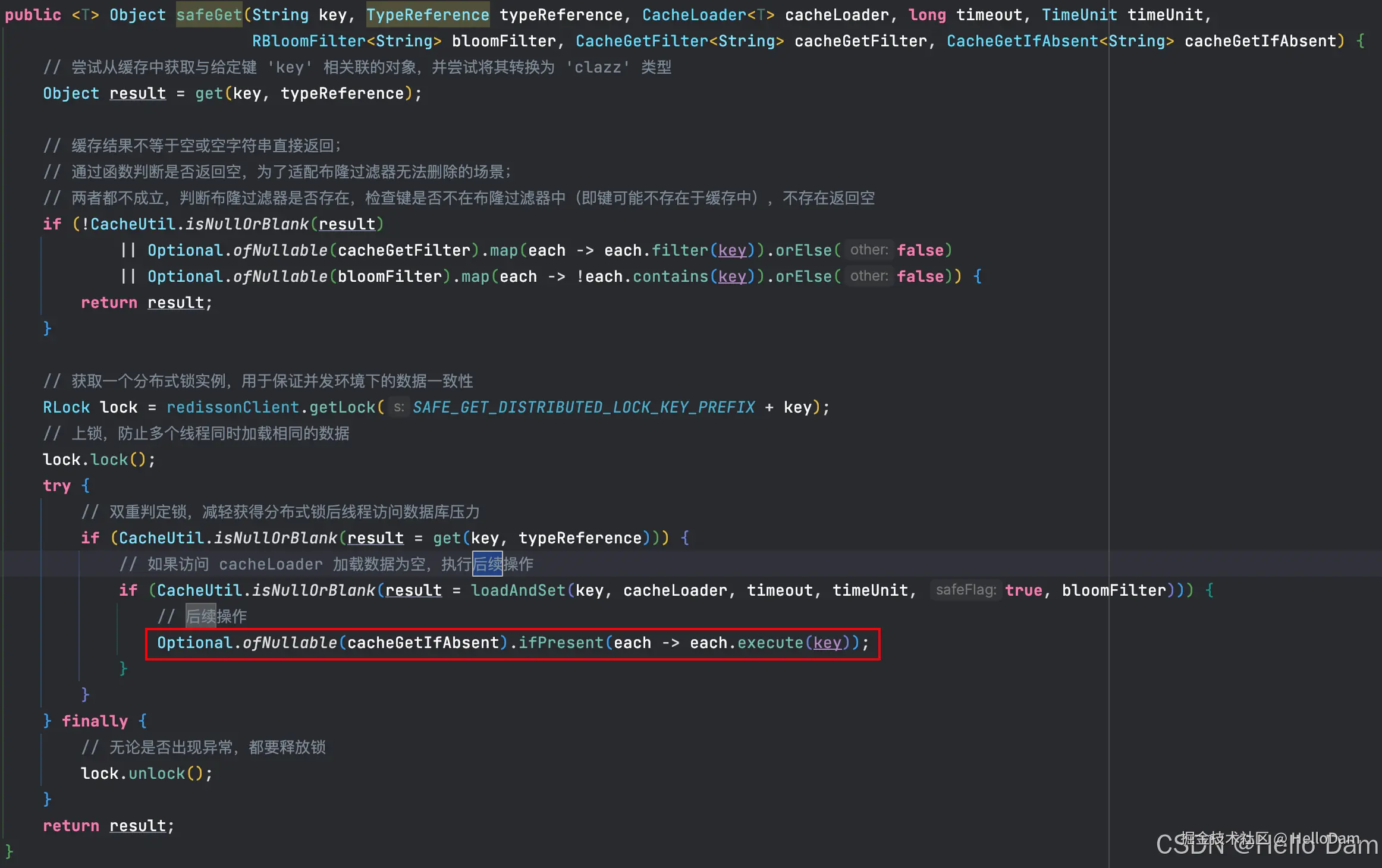The image size is (1382, 868).
Task: Click each.filter(key) method call
Action: click(x=680, y=250)
